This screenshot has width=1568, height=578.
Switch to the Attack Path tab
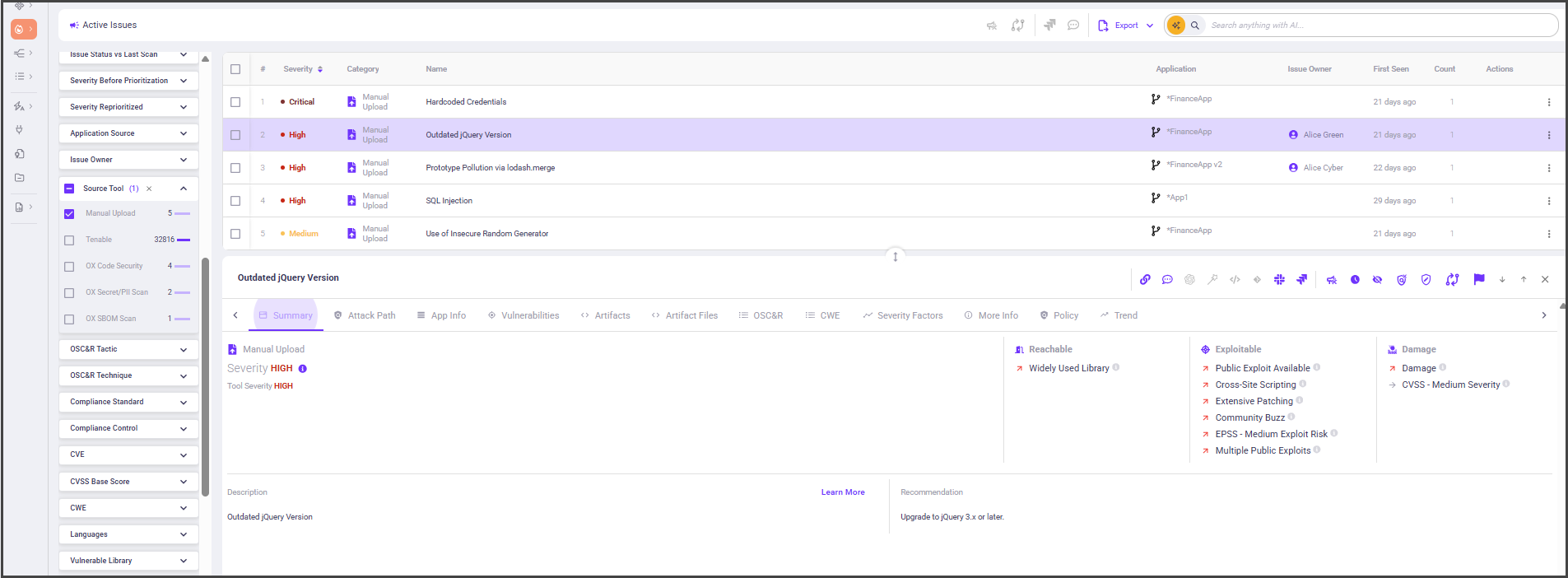pyautogui.click(x=365, y=315)
